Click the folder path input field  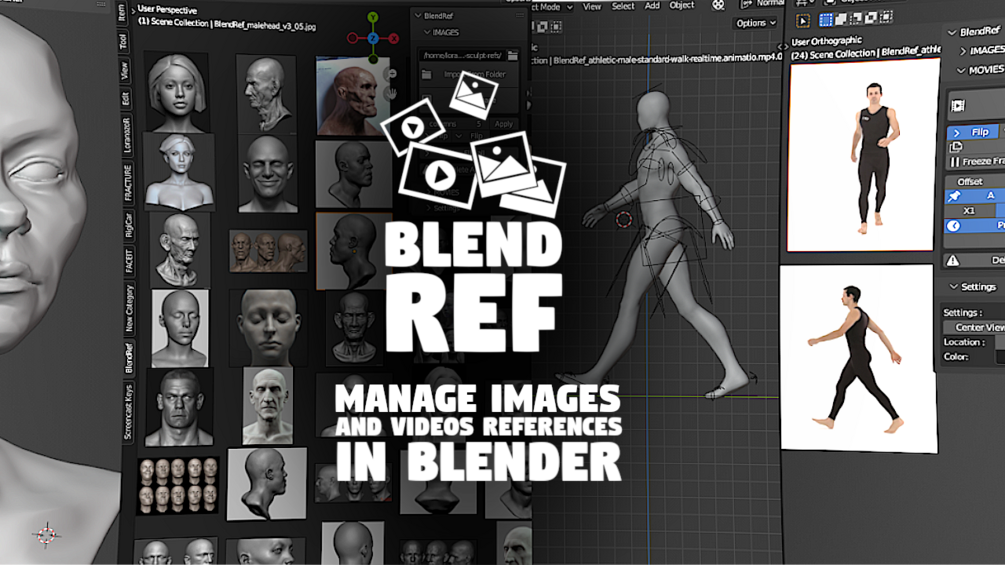[x=461, y=56]
